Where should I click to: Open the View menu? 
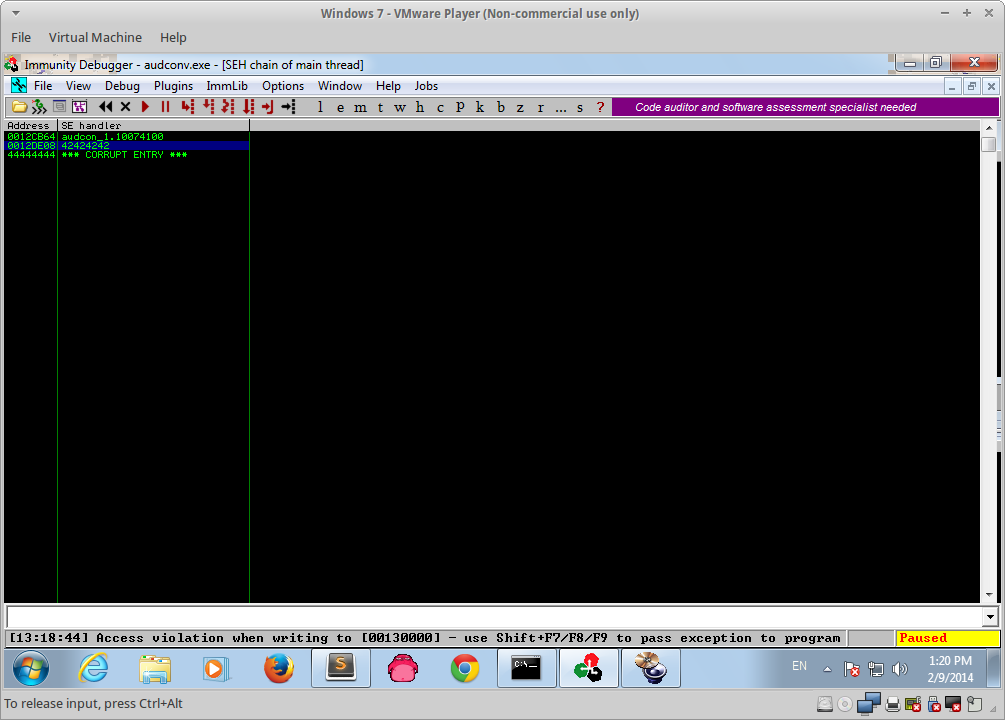(x=78, y=86)
